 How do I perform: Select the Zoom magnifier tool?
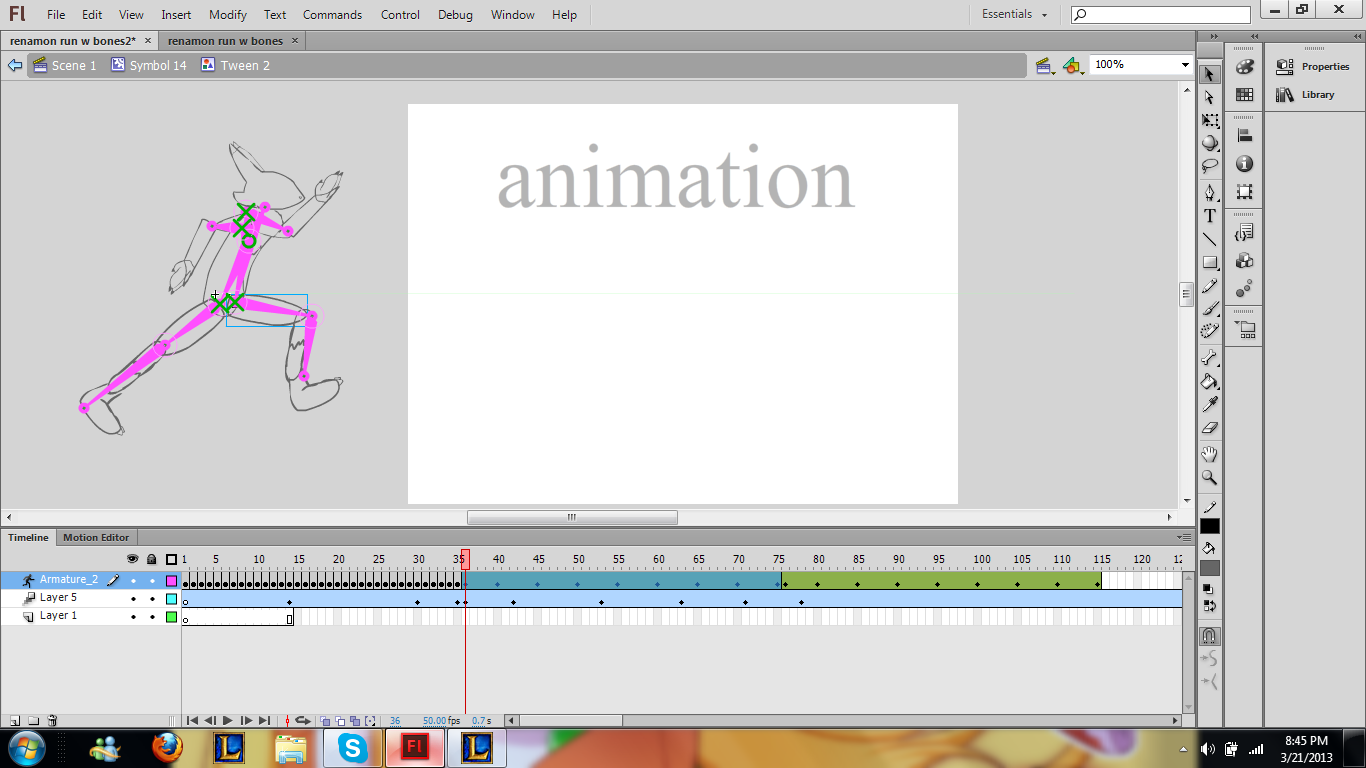pos(1209,477)
